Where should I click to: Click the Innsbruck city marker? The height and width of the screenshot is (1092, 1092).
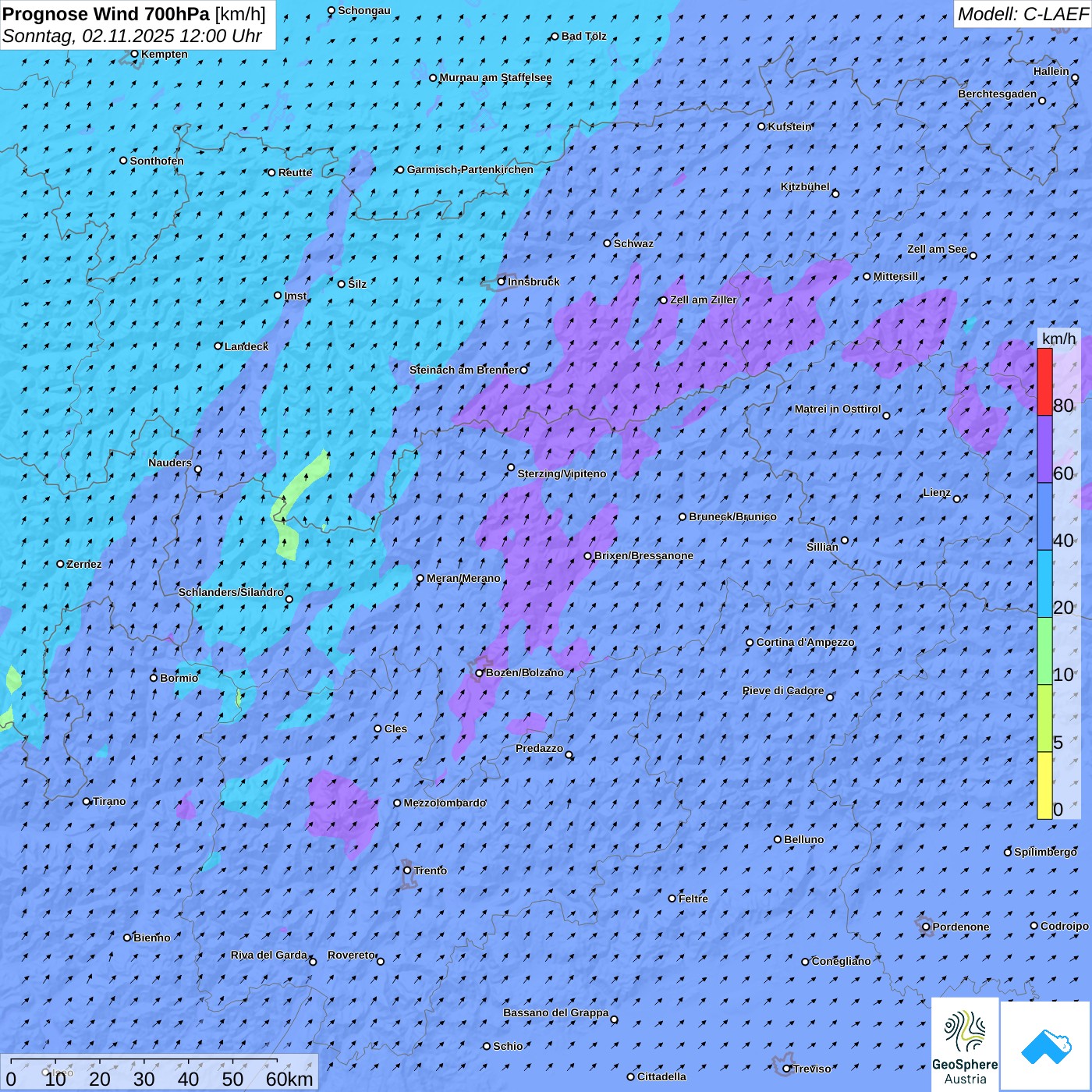coord(502,282)
